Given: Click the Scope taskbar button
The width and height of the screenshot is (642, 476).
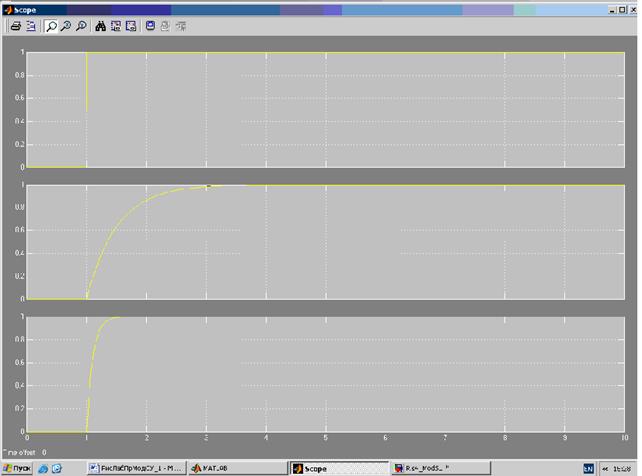Looking at the screenshot, I should [x=339, y=469].
